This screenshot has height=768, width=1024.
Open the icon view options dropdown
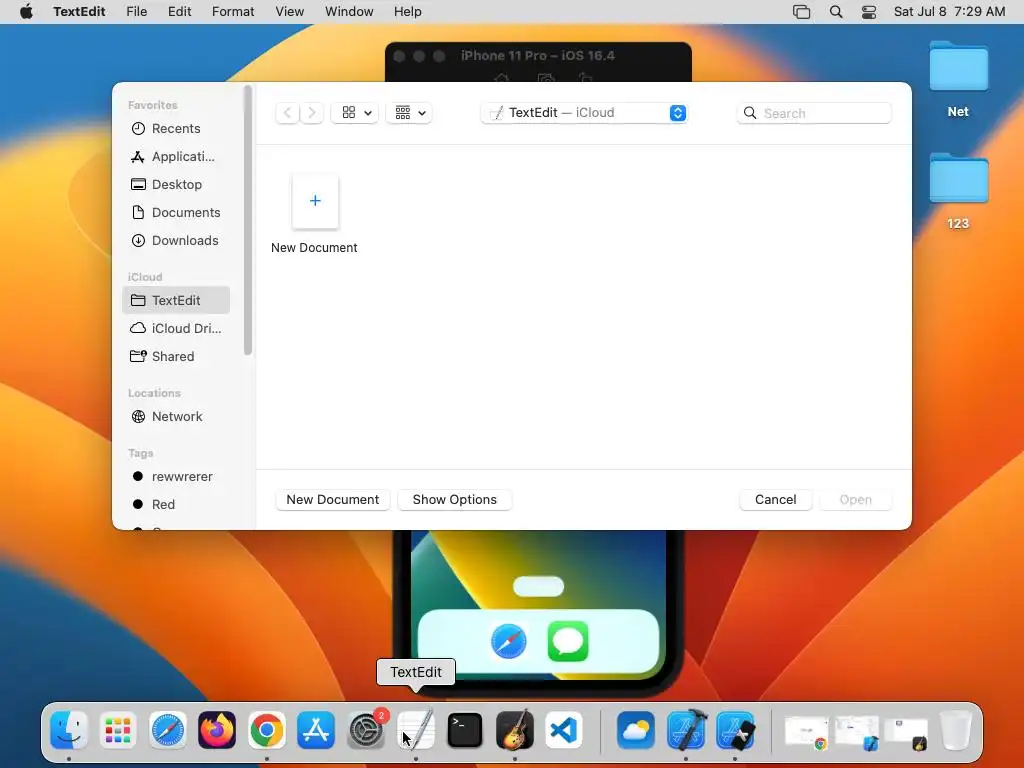tap(355, 113)
